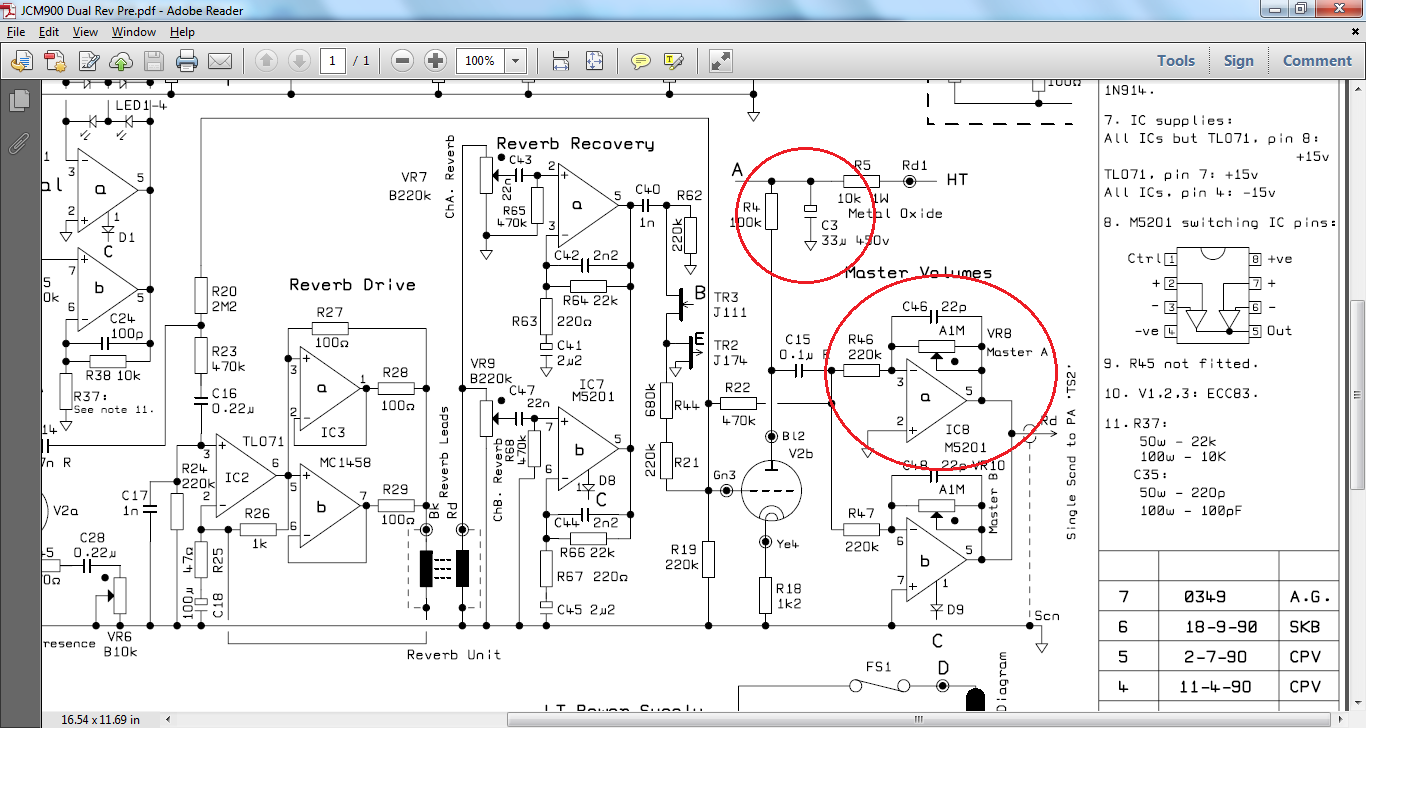Viewport: 1421px width, 800px height.
Task: Click the vertical scrollbar down arrow
Action: pos(1358,703)
